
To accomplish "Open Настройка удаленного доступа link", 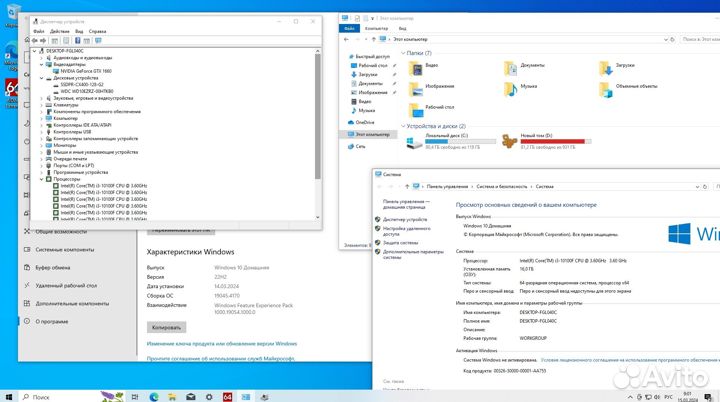I will pos(406,231).
